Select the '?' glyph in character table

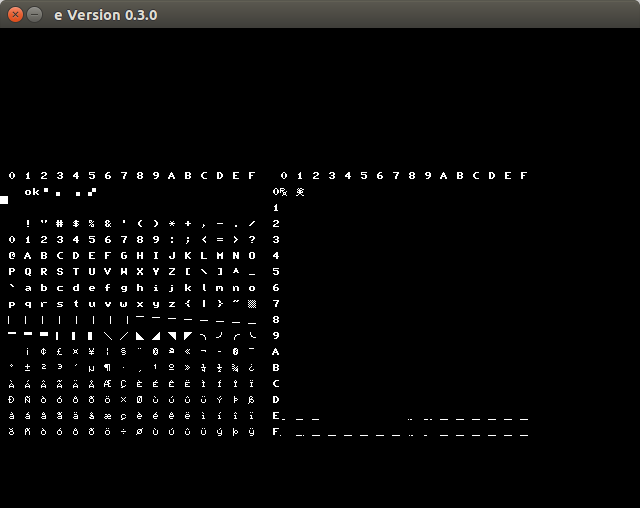click(252, 240)
